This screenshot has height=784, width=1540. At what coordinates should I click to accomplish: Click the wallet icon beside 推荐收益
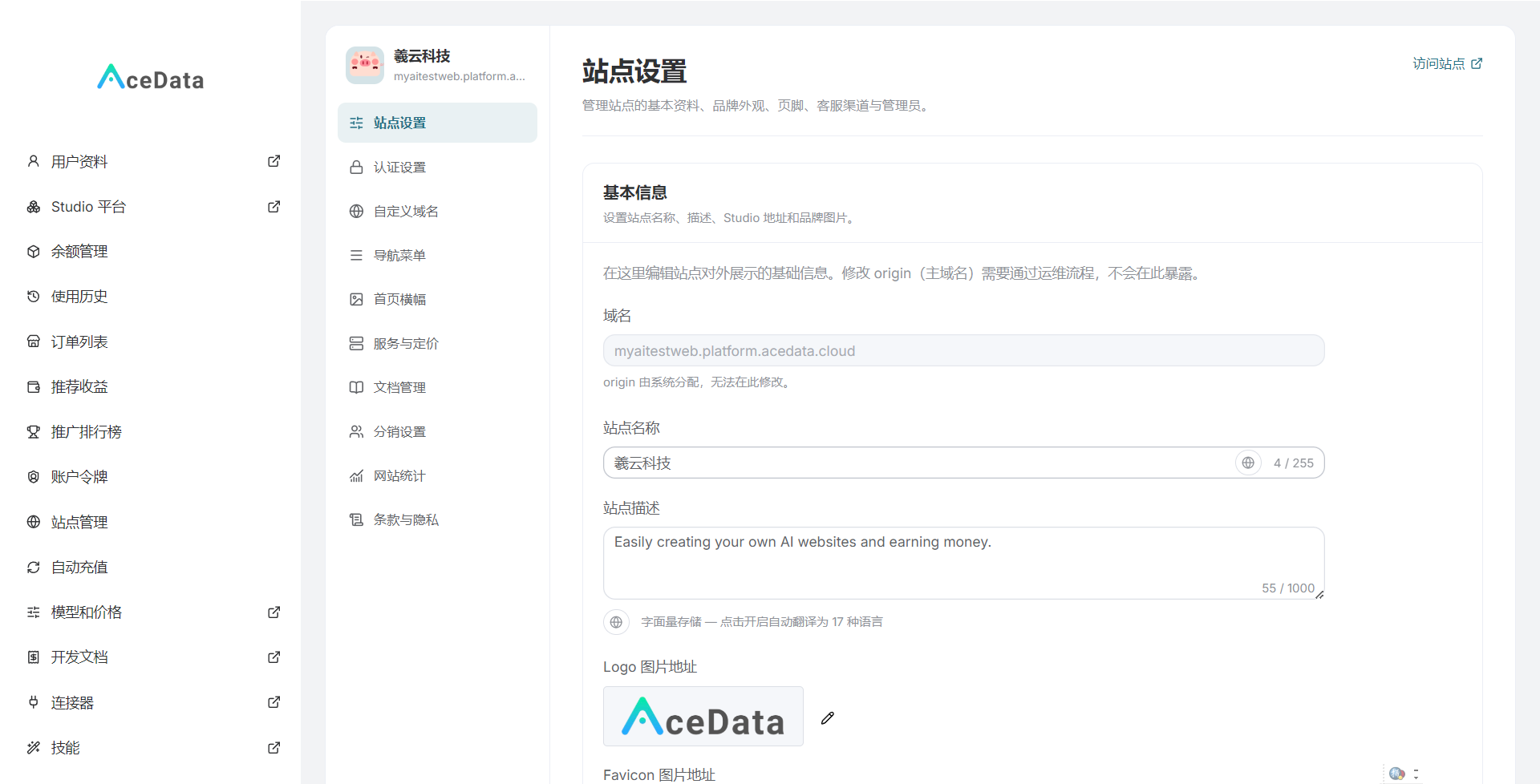pyautogui.click(x=34, y=387)
